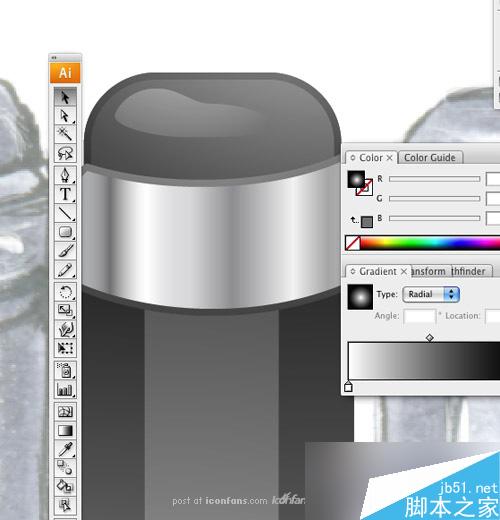Select the Magic Wand tool
The width and height of the screenshot is (500, 520).
point(65,134)
